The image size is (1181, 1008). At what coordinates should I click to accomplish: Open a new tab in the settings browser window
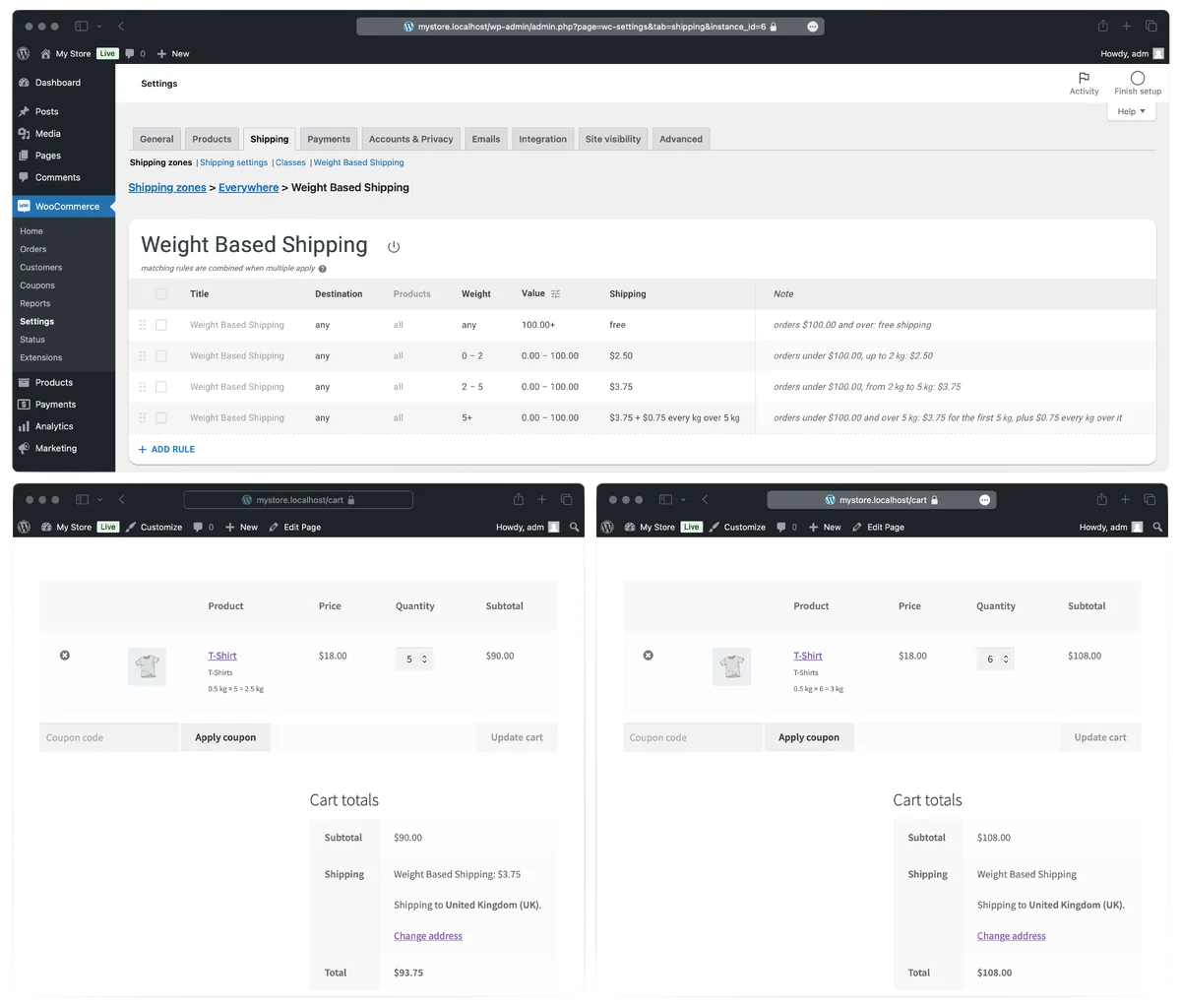1126,27
